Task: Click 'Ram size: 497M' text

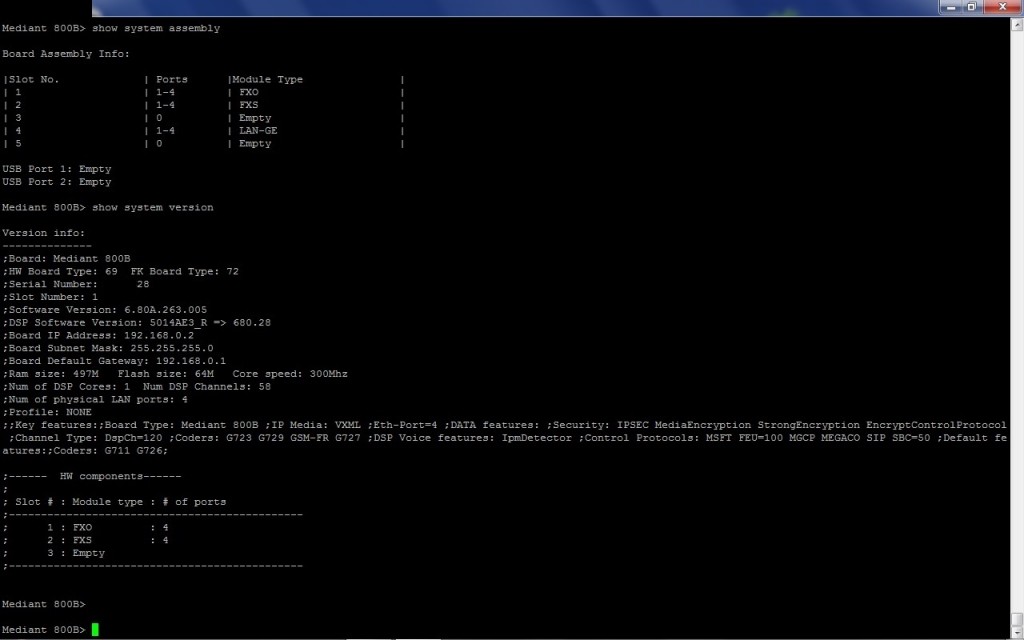Action: [54, 374]
